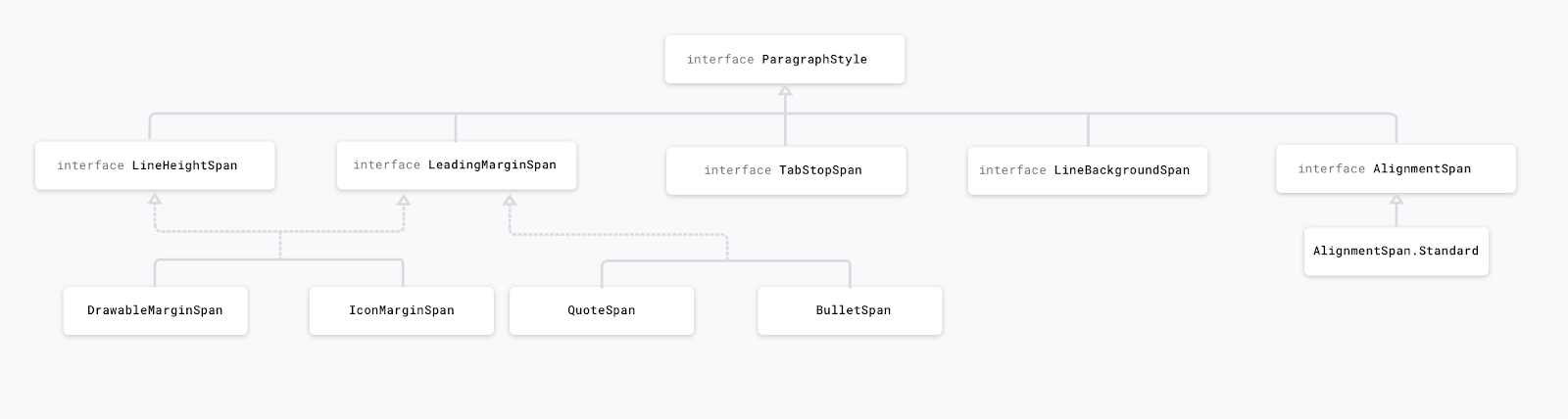Screen dimensions: 1568x419
Task: Click the "interface" keyword before LineHeightSpan
Action: 90,165
